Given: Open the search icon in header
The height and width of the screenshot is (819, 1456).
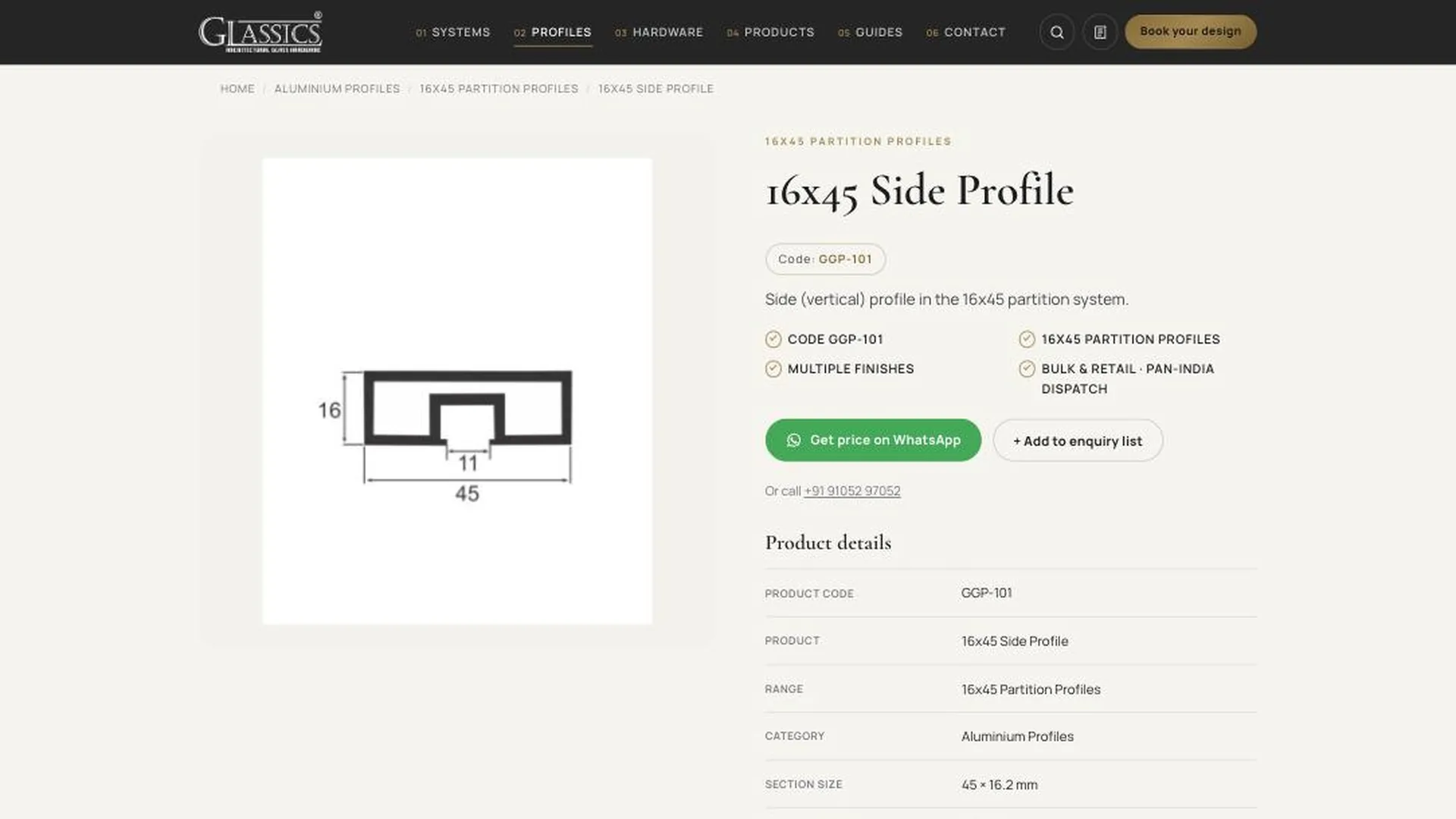Looking at the screenshot, I should coord(1056,32).
